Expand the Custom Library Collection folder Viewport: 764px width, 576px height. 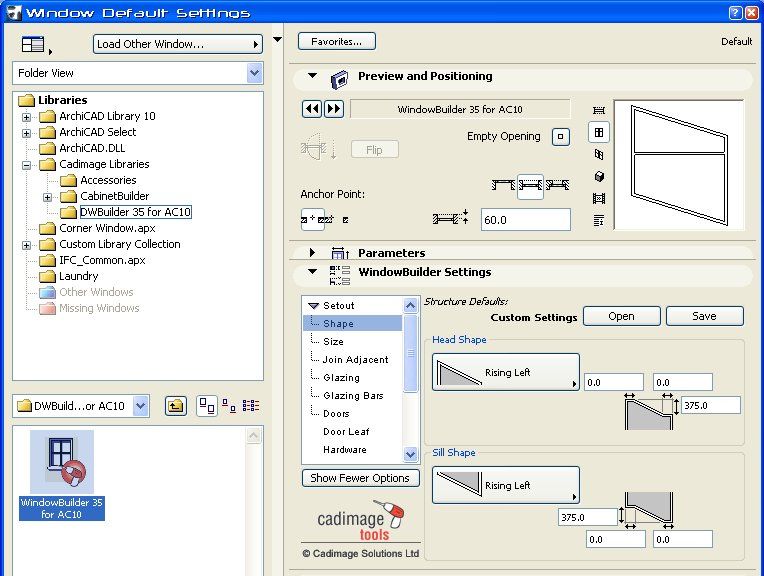(x=26, y=245)
